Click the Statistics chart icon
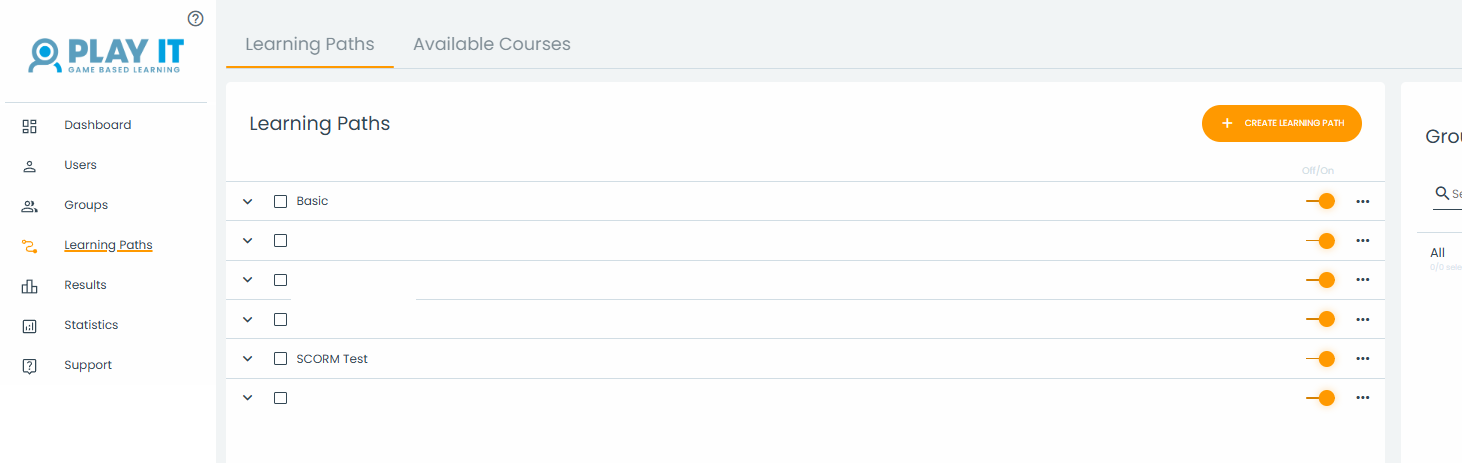The height and width of the screenshot is (463, 1462). 30,326
